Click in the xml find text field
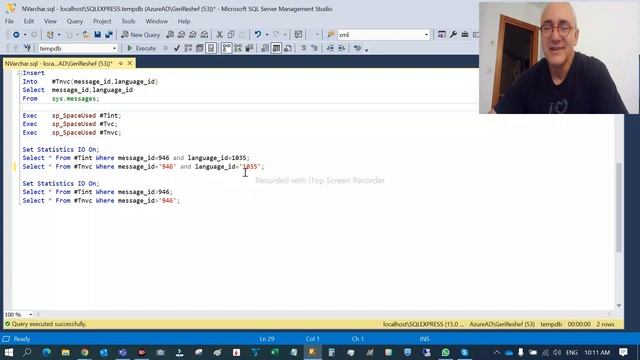Screen dimensions: 640x360 pos(380,35)
